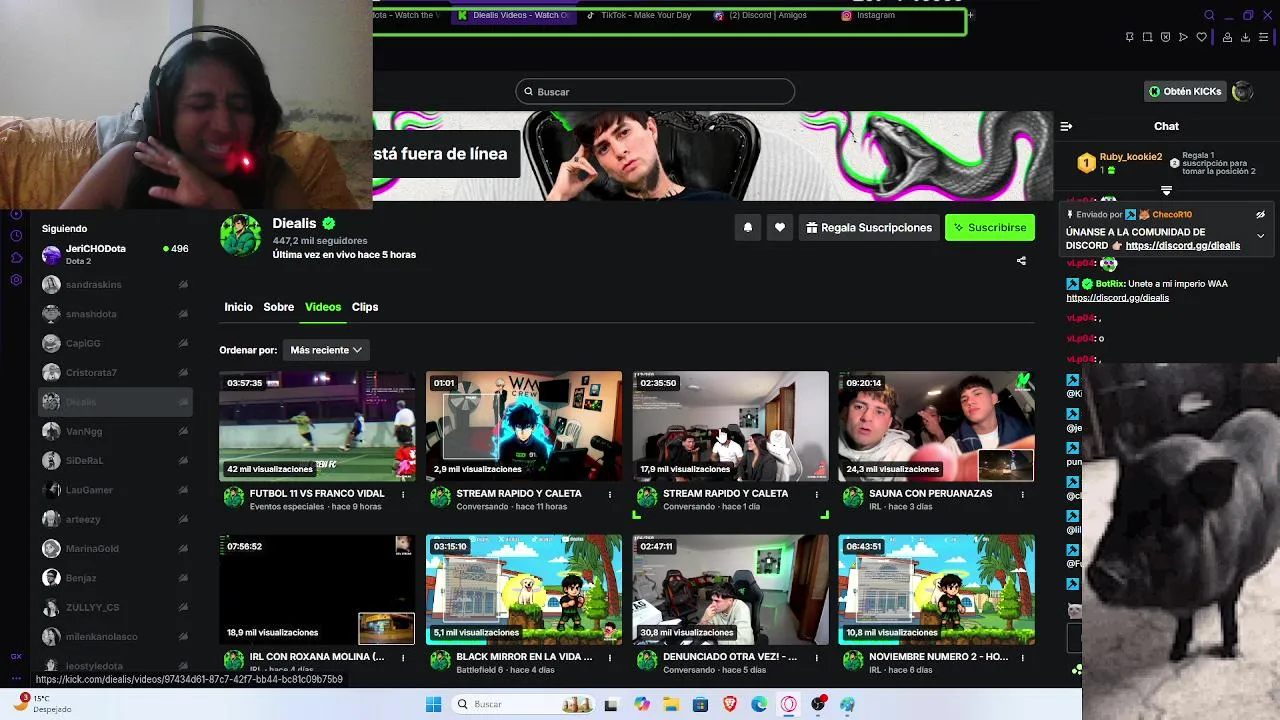
Task: Open options menu for SAUNA CON PERUANAZAS
Action: tap(1023, 494)
